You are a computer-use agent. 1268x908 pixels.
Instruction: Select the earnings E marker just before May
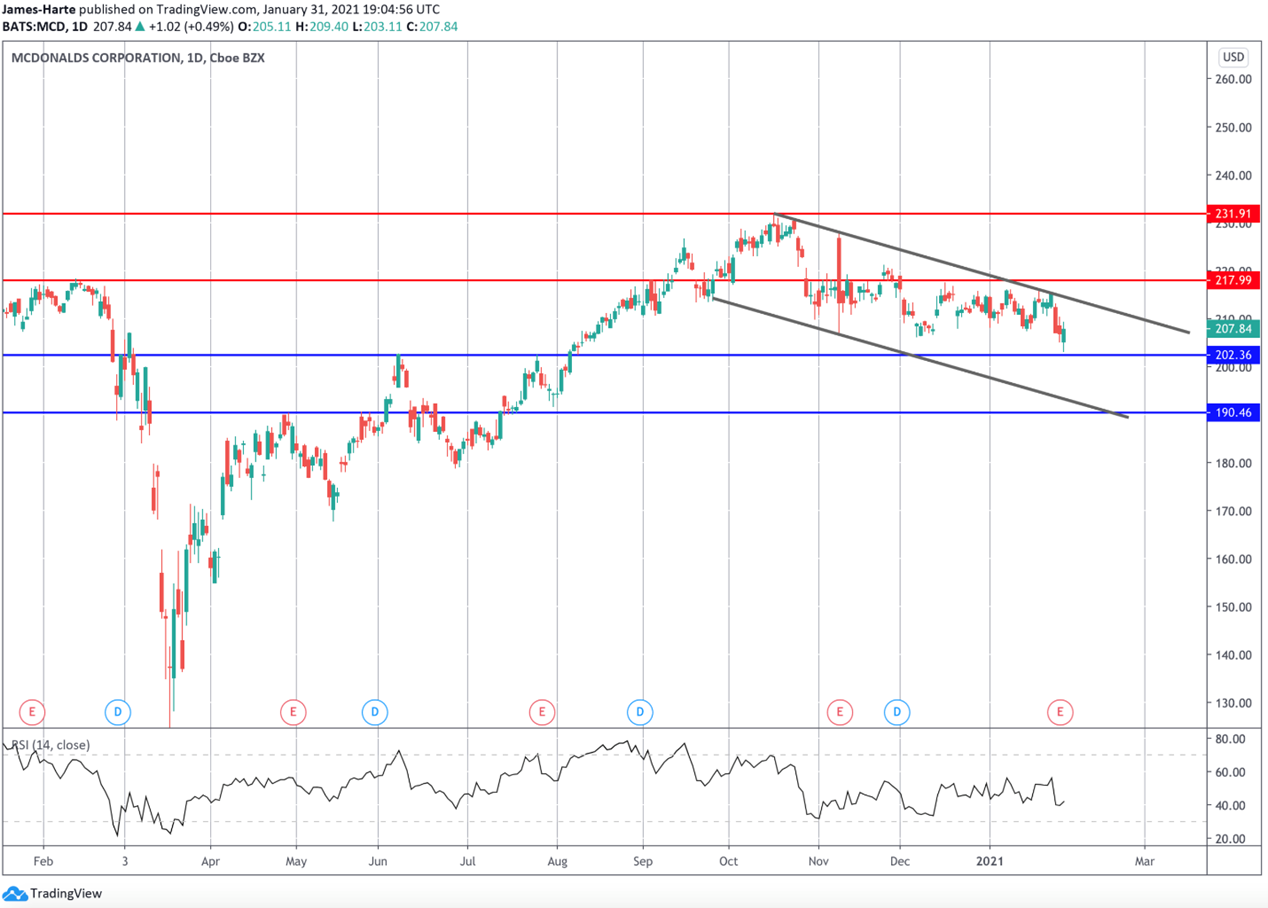point(293,712)
